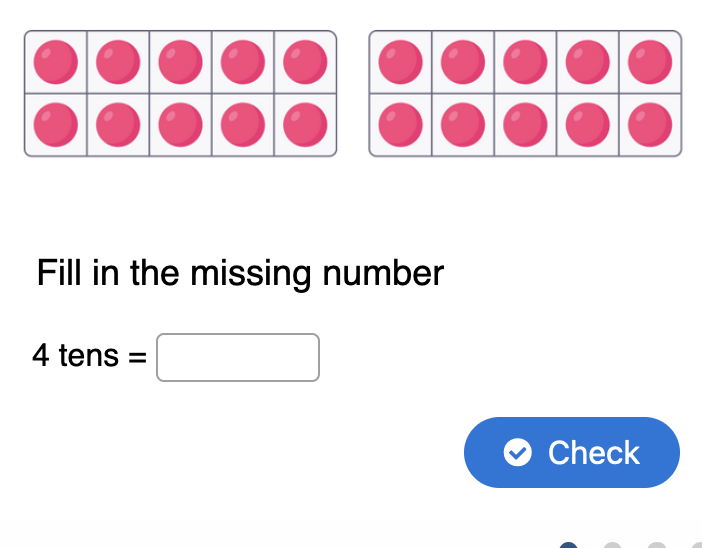Click bottom-left counter in left ten frame
Viewport: 702px width, 548px height.
56,125
